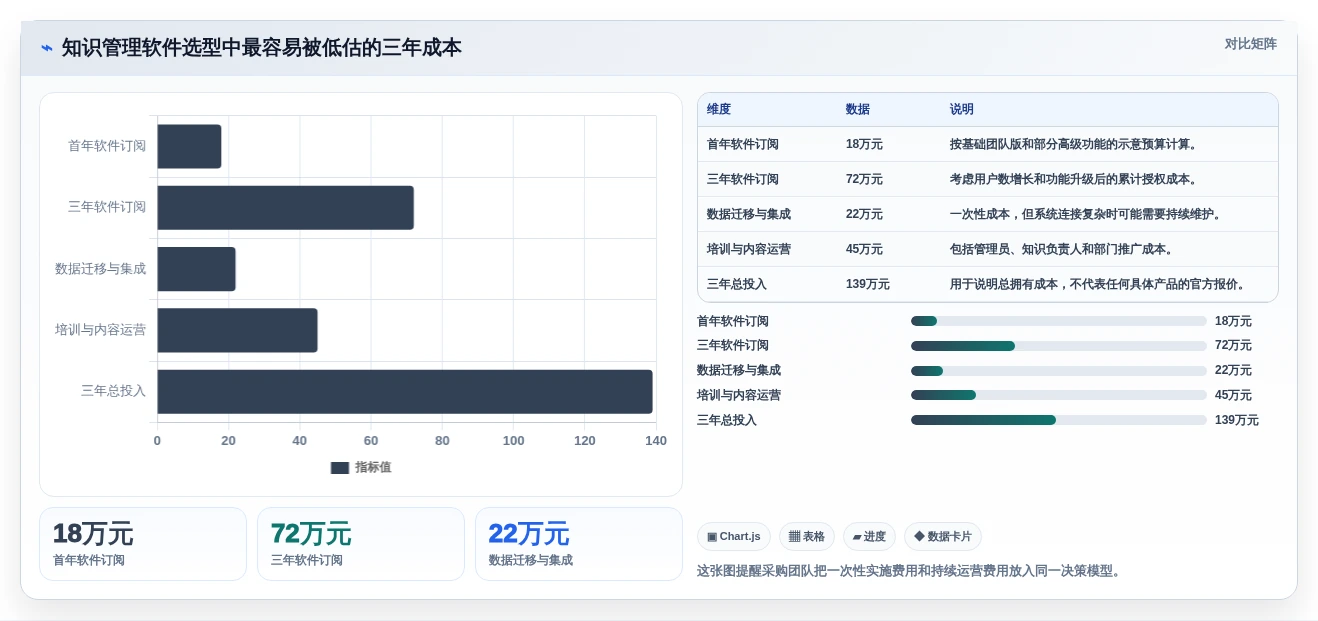Click the 三年软件订阅 progress bar
The height and width of the screenshot is (621, 1318).
pyautogui.click(x=1058, y=346)
